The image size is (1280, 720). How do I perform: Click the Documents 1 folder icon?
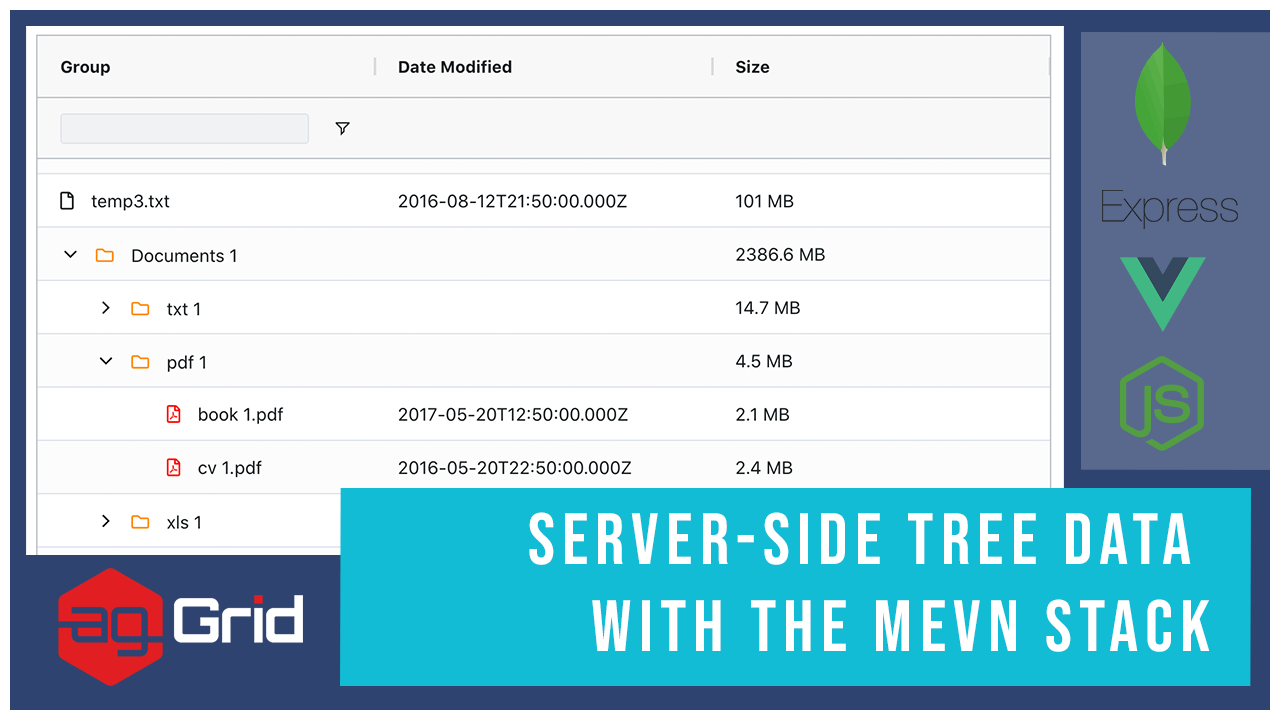point(105,255)
